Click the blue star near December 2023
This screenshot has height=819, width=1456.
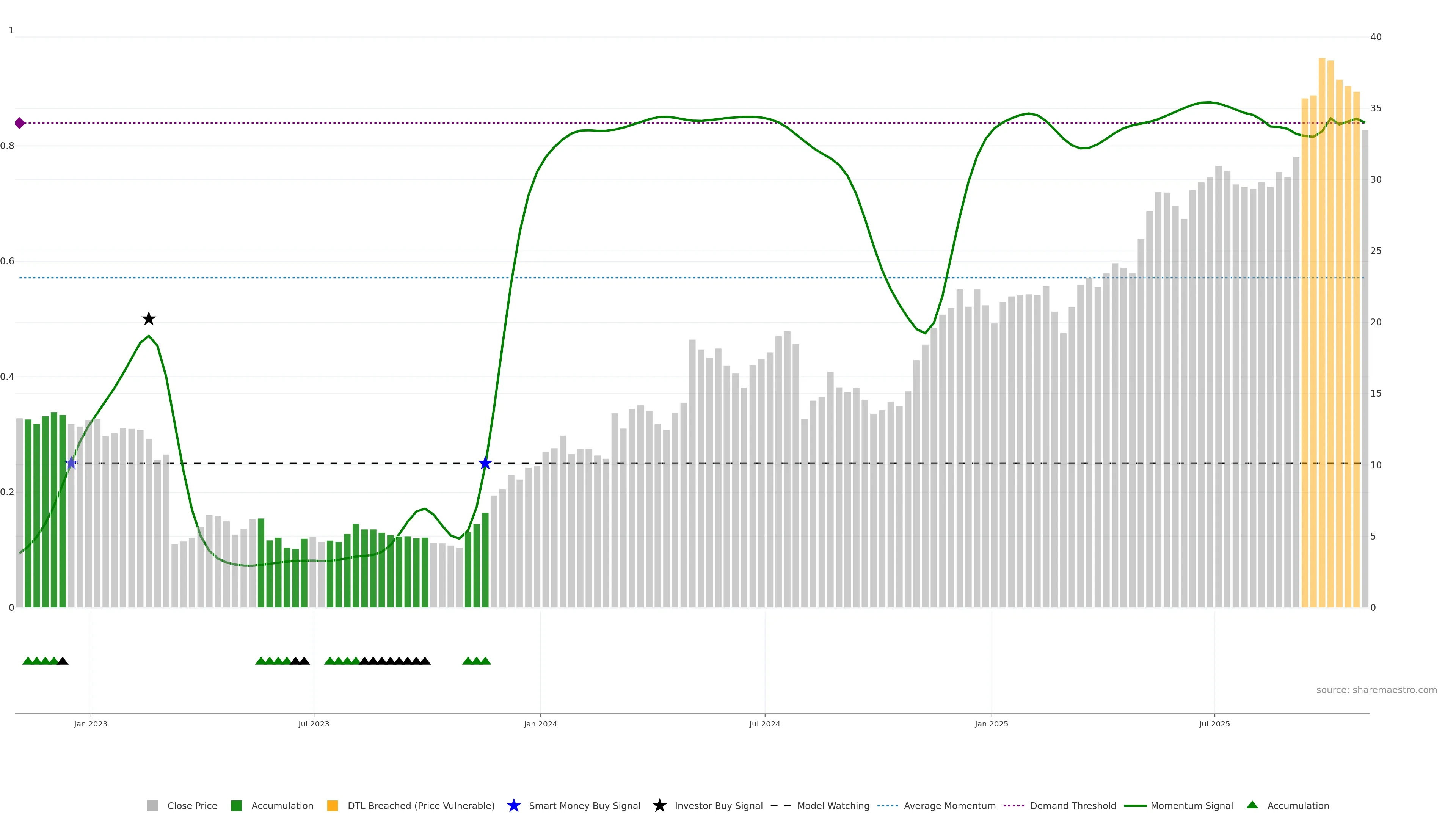(485, 463)
